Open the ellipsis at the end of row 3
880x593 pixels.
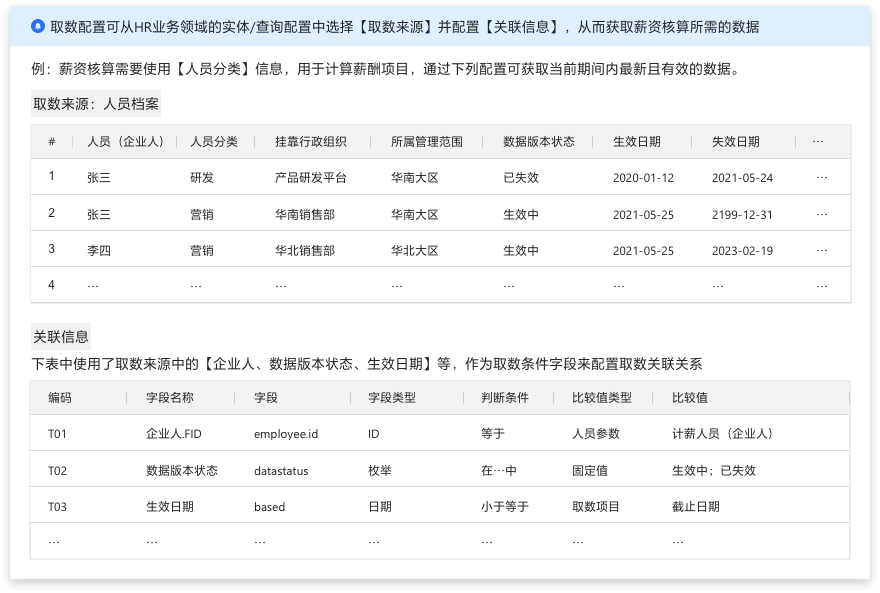822,250
